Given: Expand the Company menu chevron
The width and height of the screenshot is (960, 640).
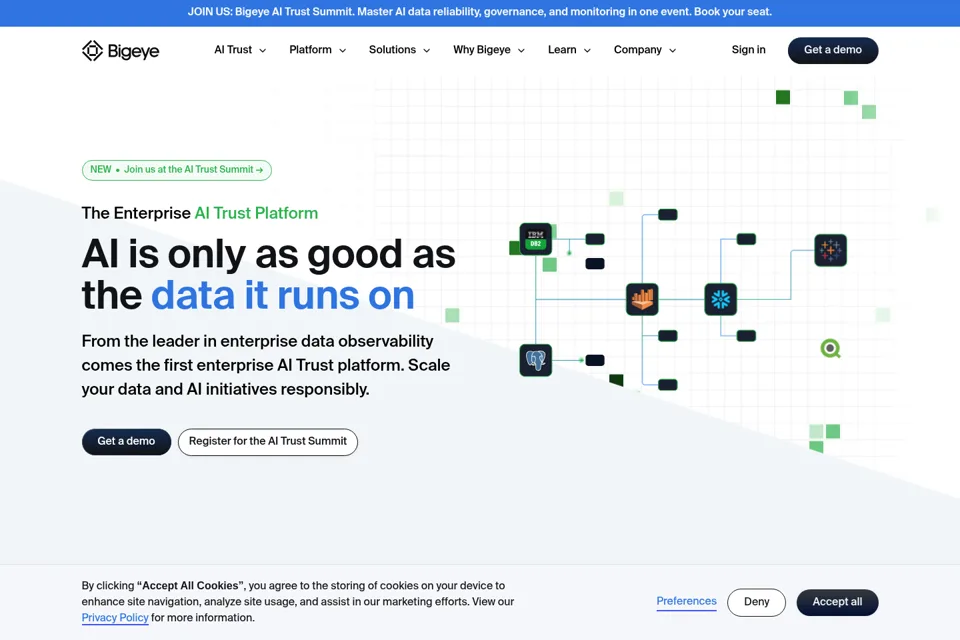Looking at the screenshot, I should (x=672, y=51).
